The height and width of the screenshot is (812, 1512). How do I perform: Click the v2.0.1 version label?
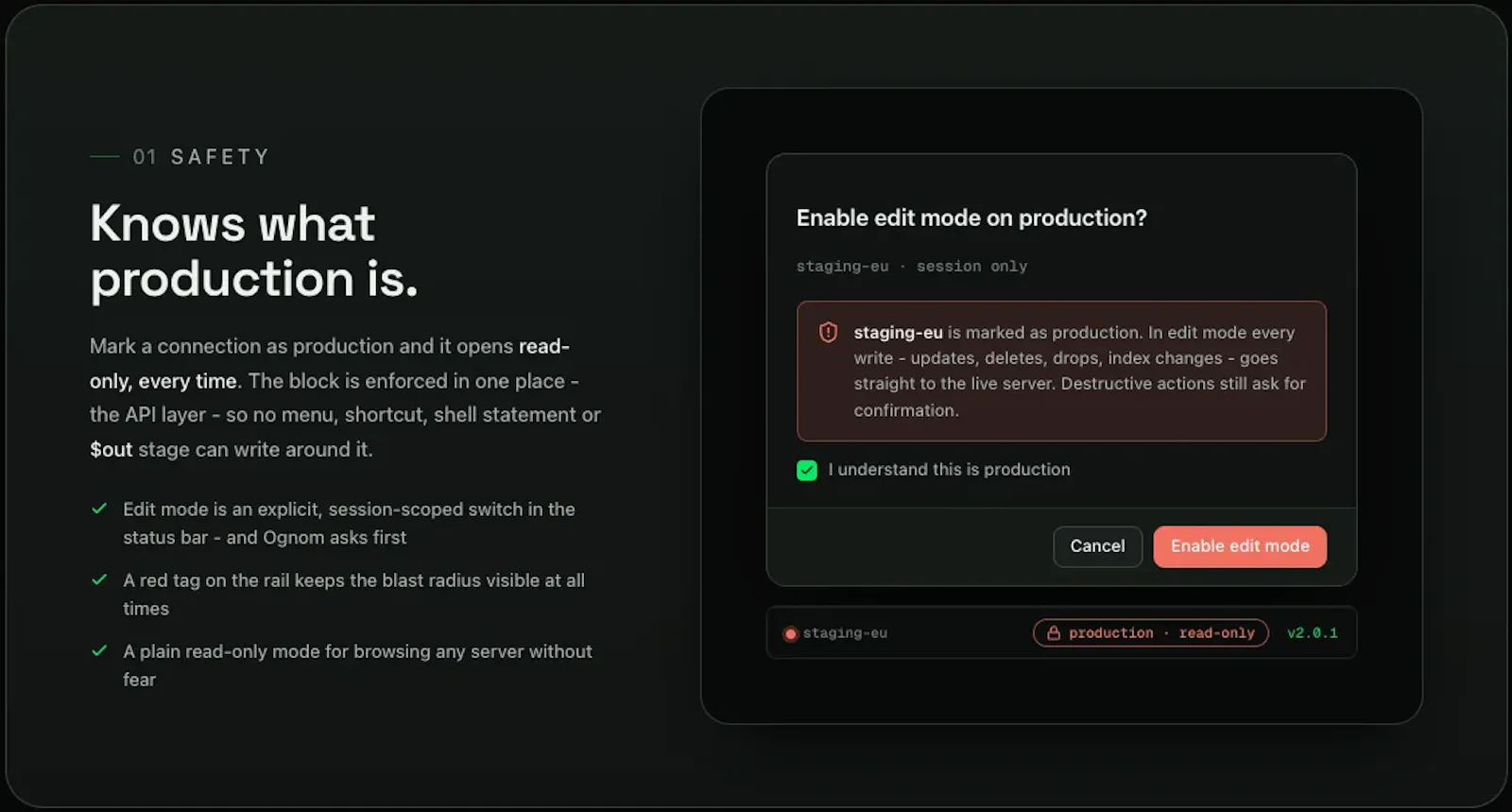pos(1312,633)
